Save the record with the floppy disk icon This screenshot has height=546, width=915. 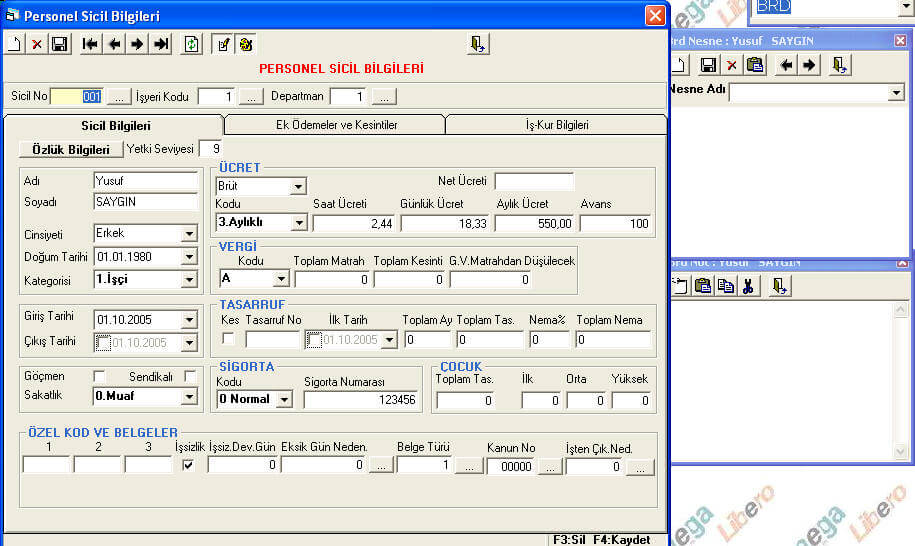tap(59, 44)
